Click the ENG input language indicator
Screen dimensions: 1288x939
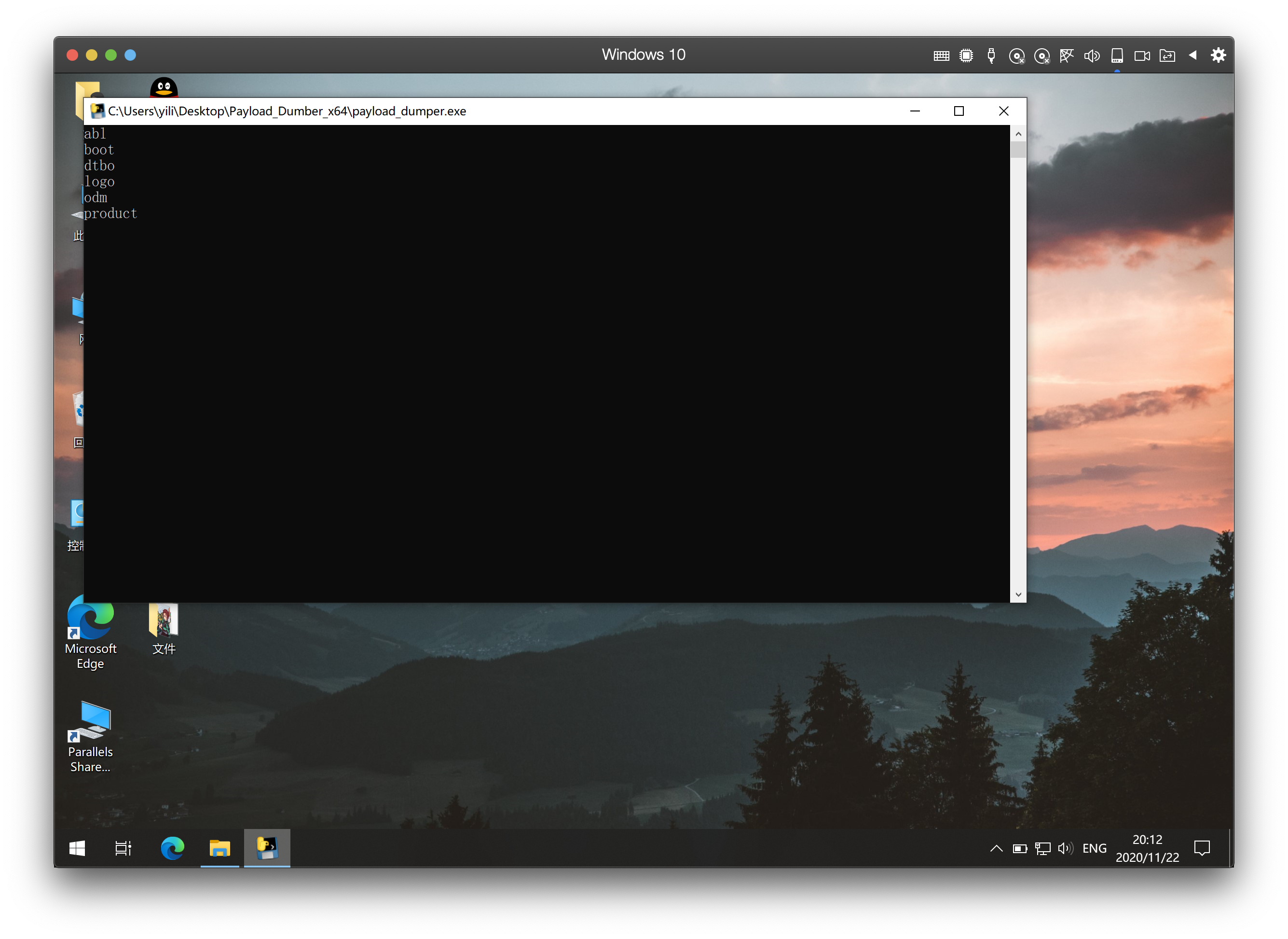point(1094,849)
